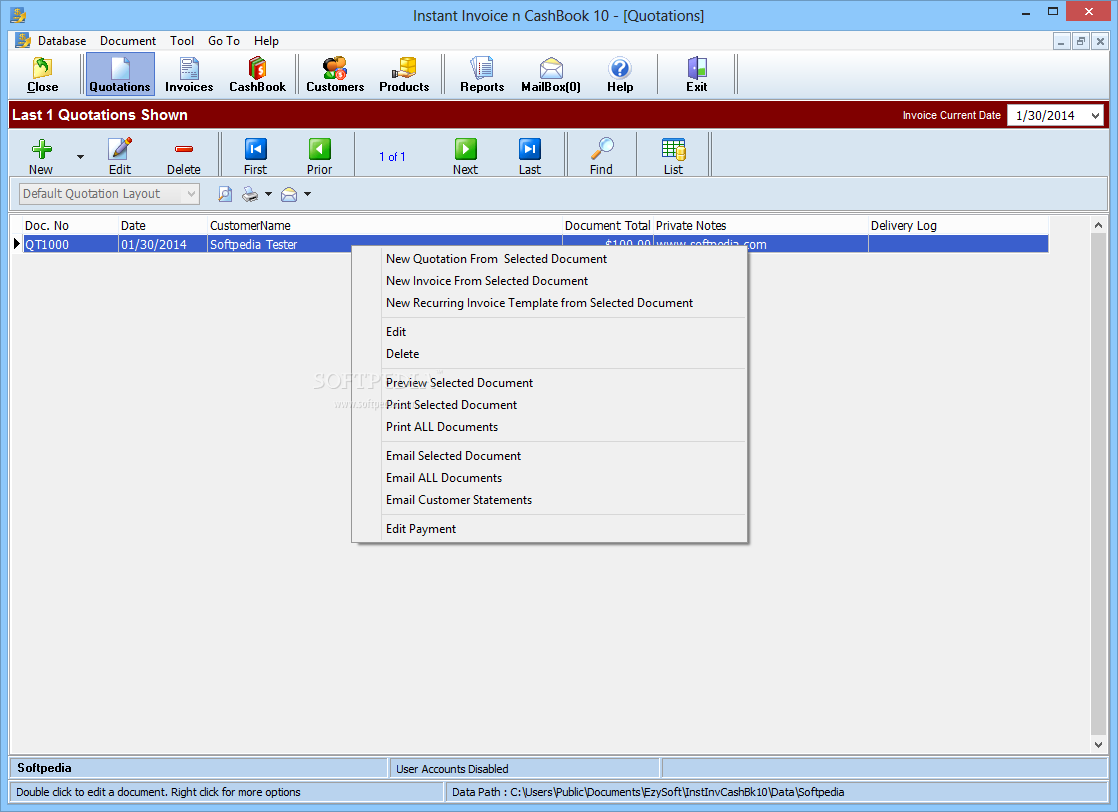Open the Go To menu
Image resolution: width=1118 pixels, height=812 pixels.
[x=224, y=41]
